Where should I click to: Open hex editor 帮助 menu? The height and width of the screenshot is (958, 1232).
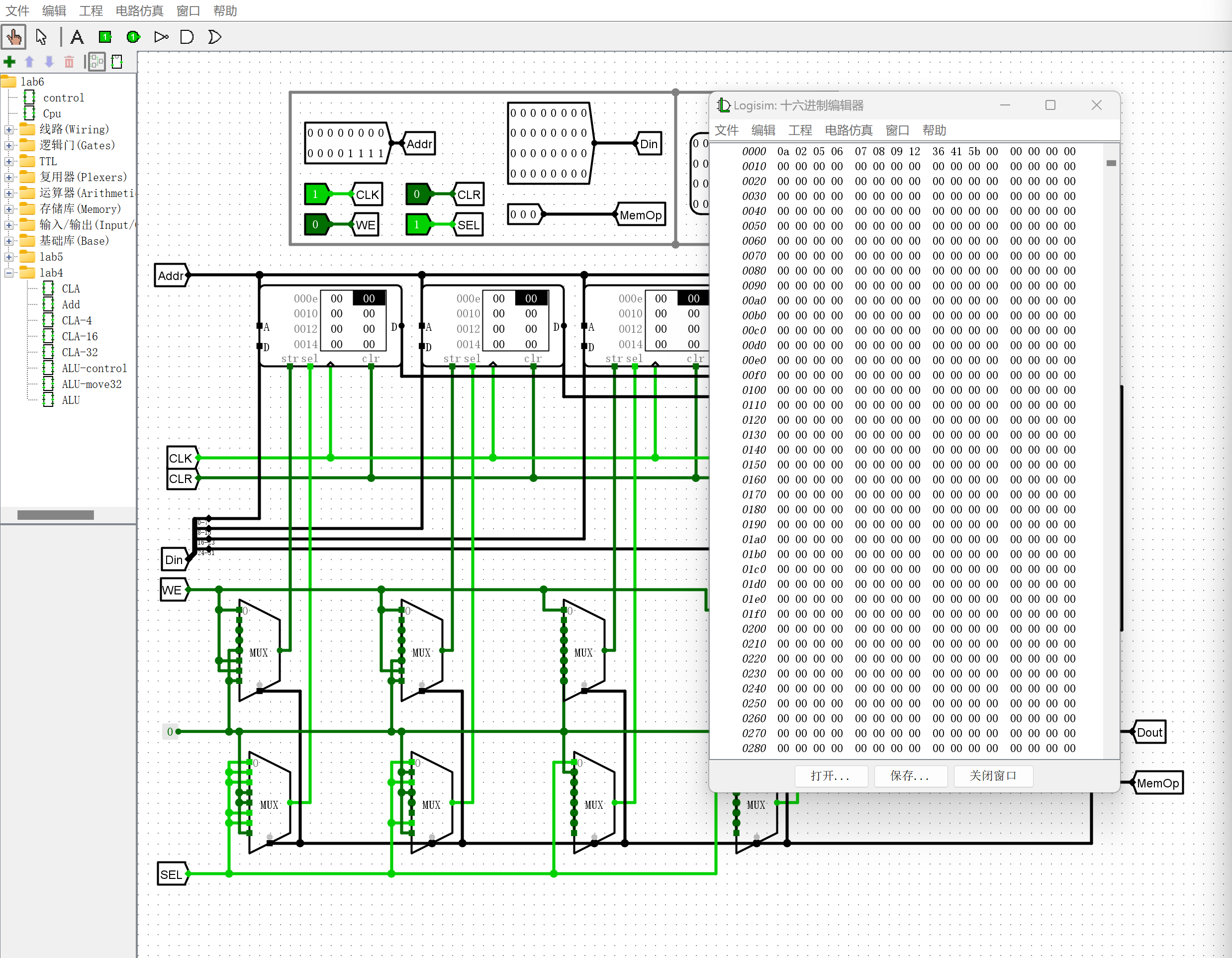[x=934, y=130]
